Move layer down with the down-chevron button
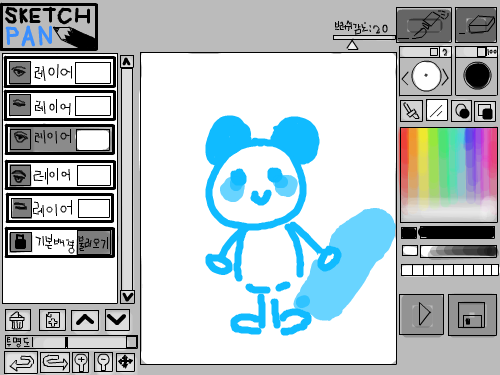The height and width of the screenshot is (375, 500). click(117, 320)
